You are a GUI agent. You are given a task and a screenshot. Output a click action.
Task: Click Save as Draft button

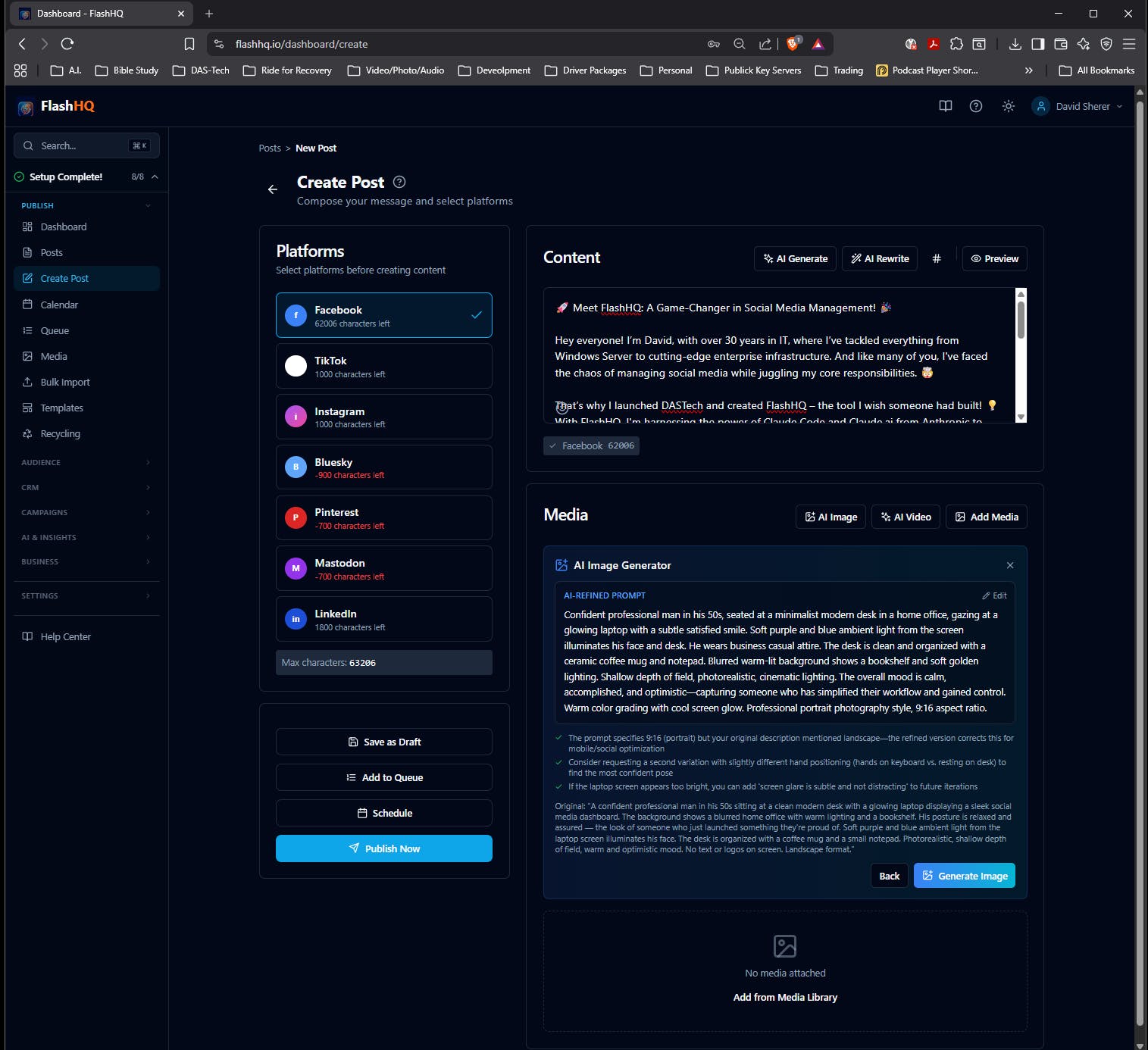click(x=384, y=742)
